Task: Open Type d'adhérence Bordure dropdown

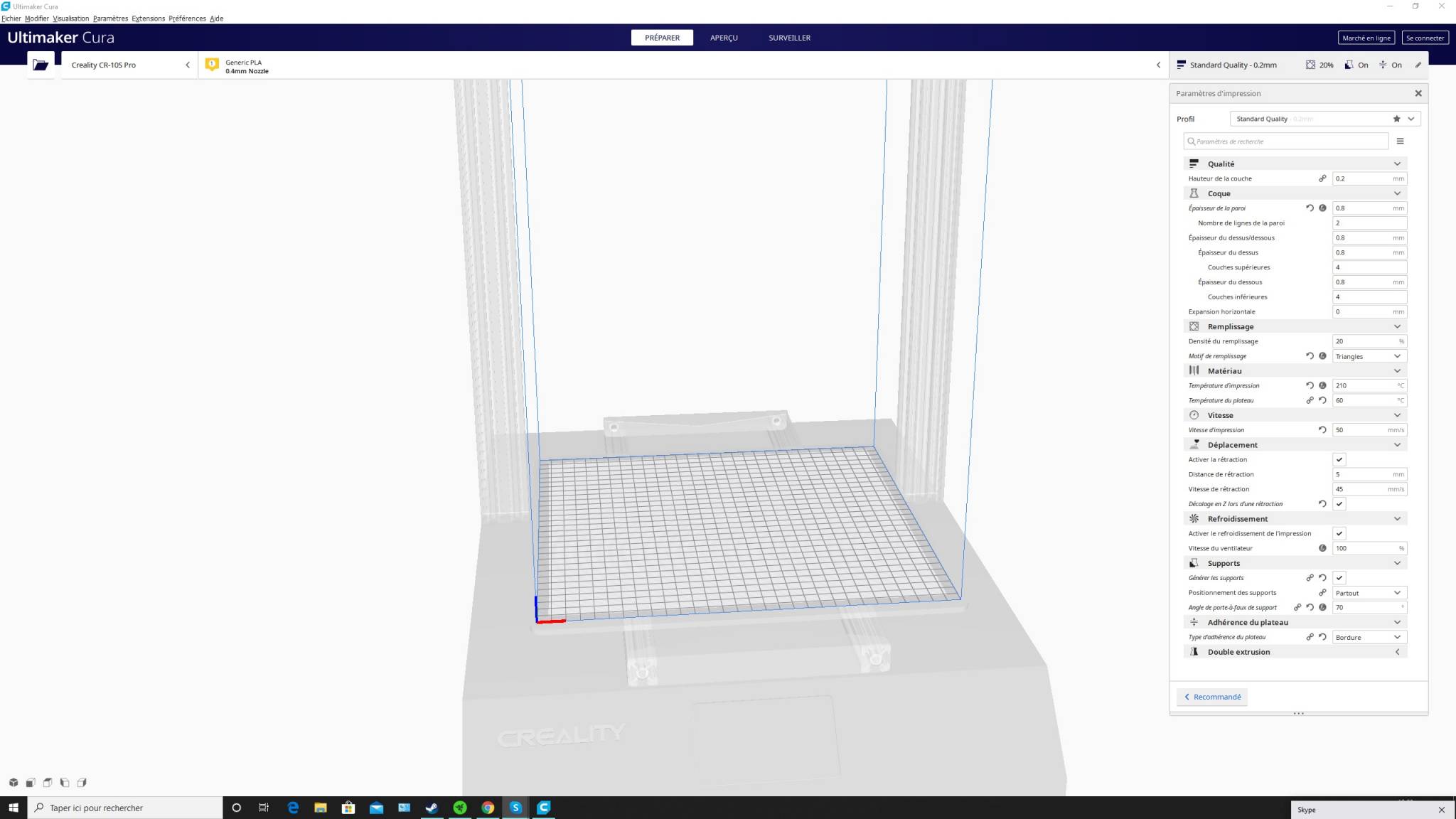Action: click(1369, 637)
